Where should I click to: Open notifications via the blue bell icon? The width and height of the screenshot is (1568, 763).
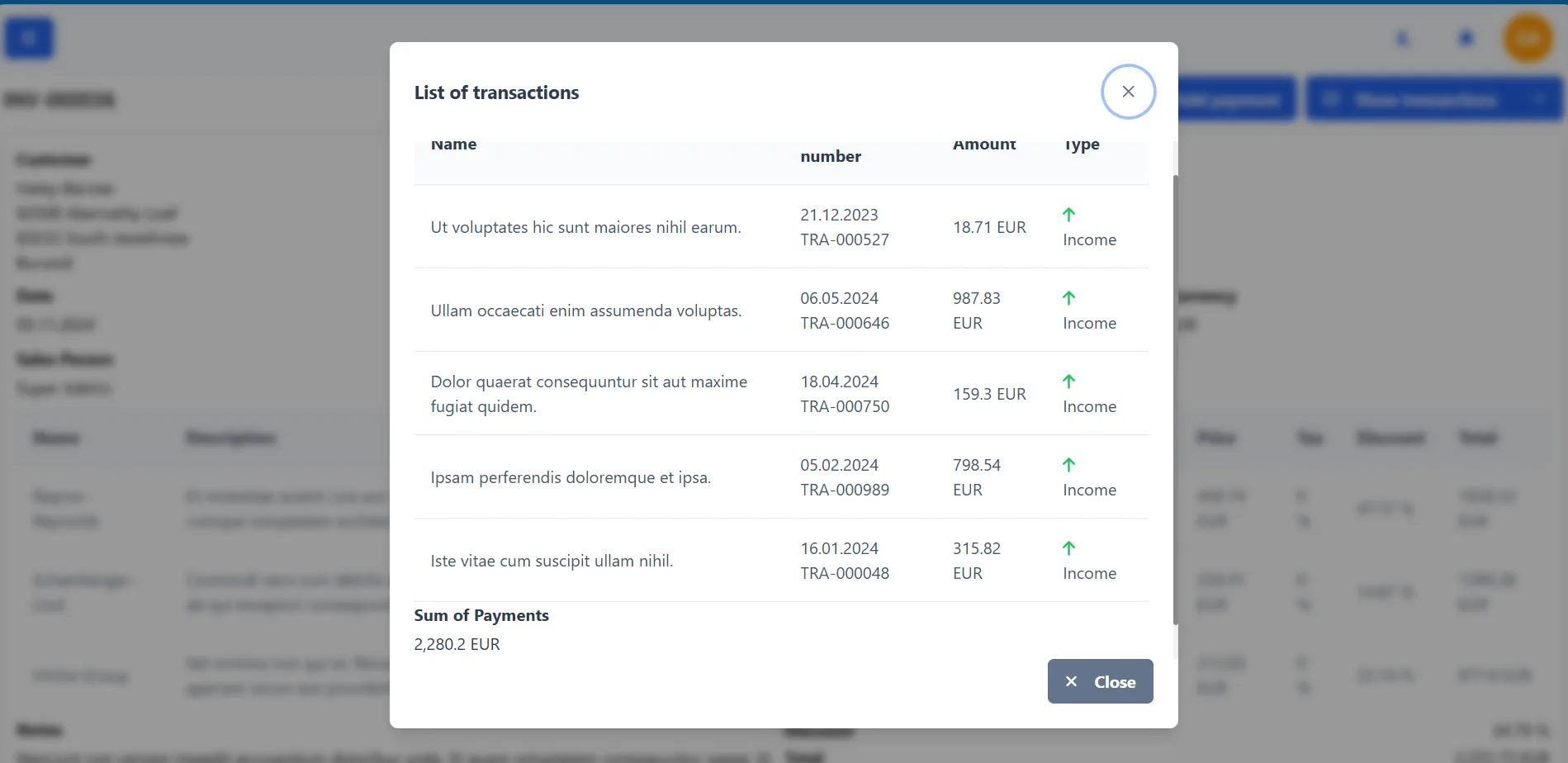point(1464,37)
